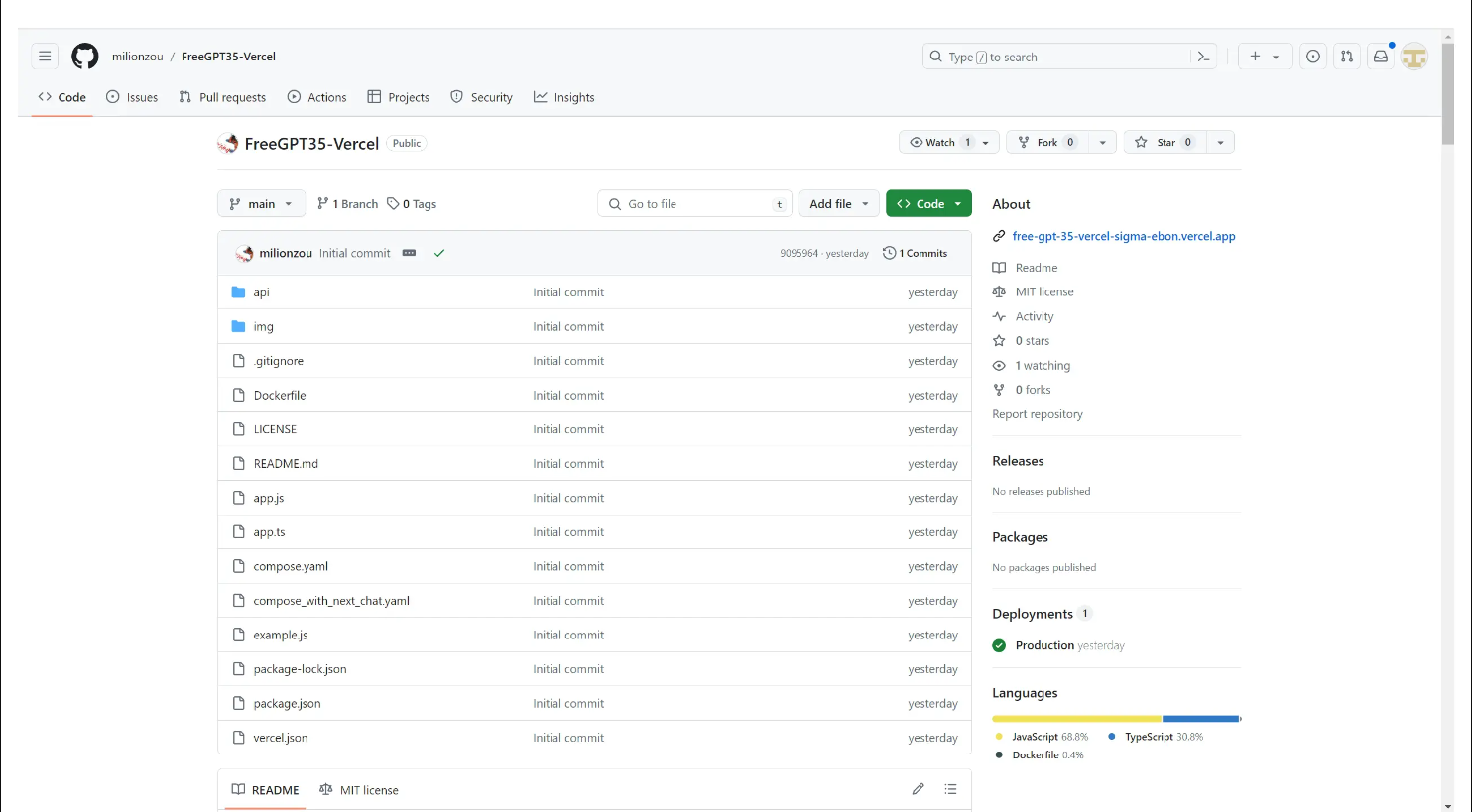Screen dimensions: 1472x812
Task: Open the img folder
Action: 263,326
